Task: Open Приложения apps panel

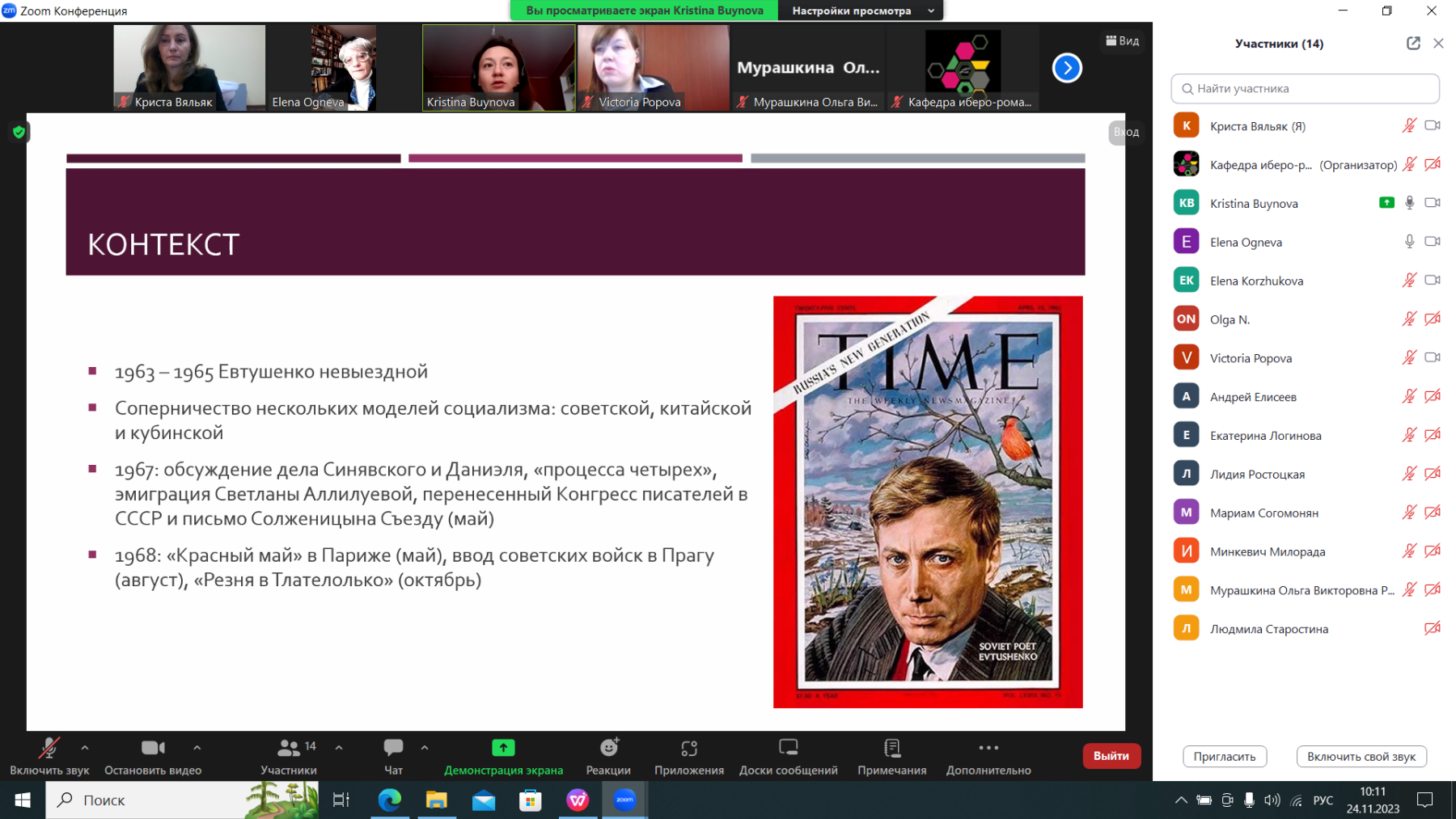Action: pos(689,757)
